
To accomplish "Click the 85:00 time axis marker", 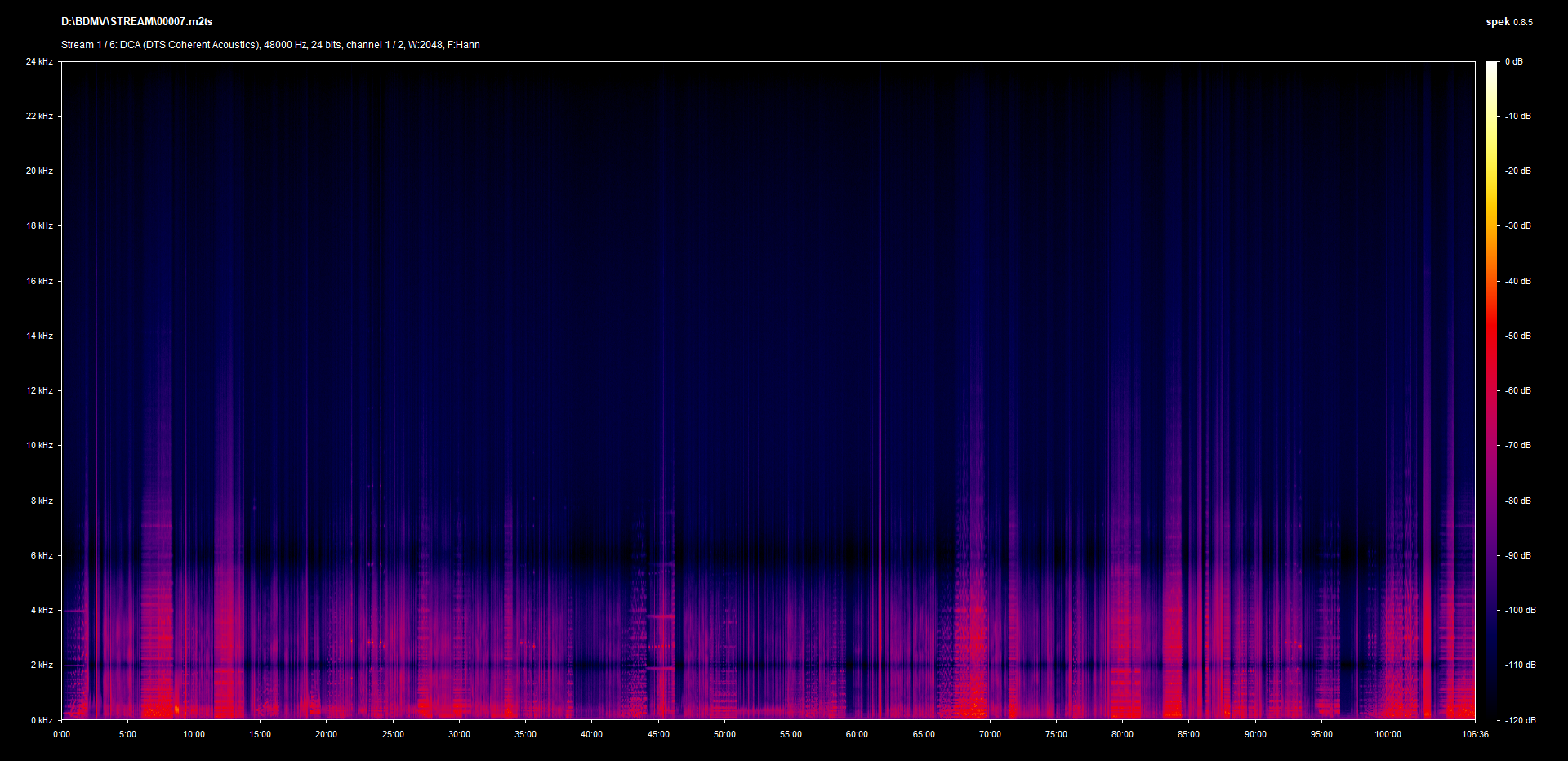I will click(1188, 734).
